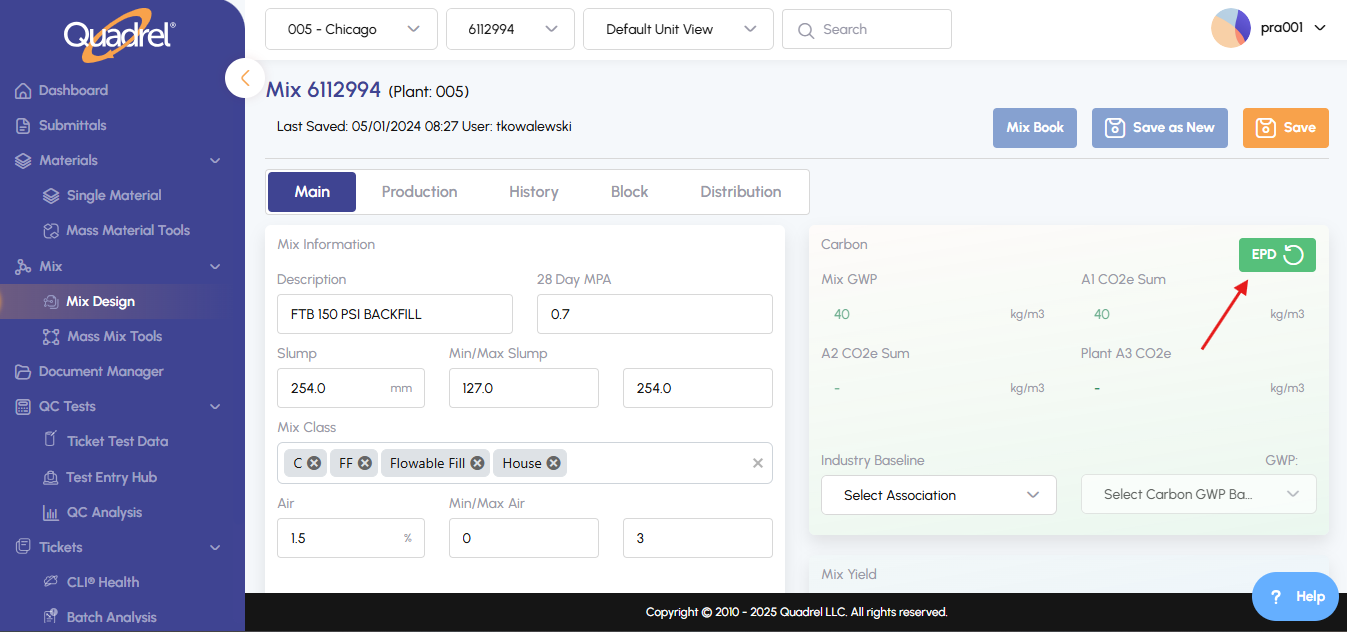Screen dimensions: 1347x632
Task: Click the green EPD refresh button
Action: (x=1277, y=255)
